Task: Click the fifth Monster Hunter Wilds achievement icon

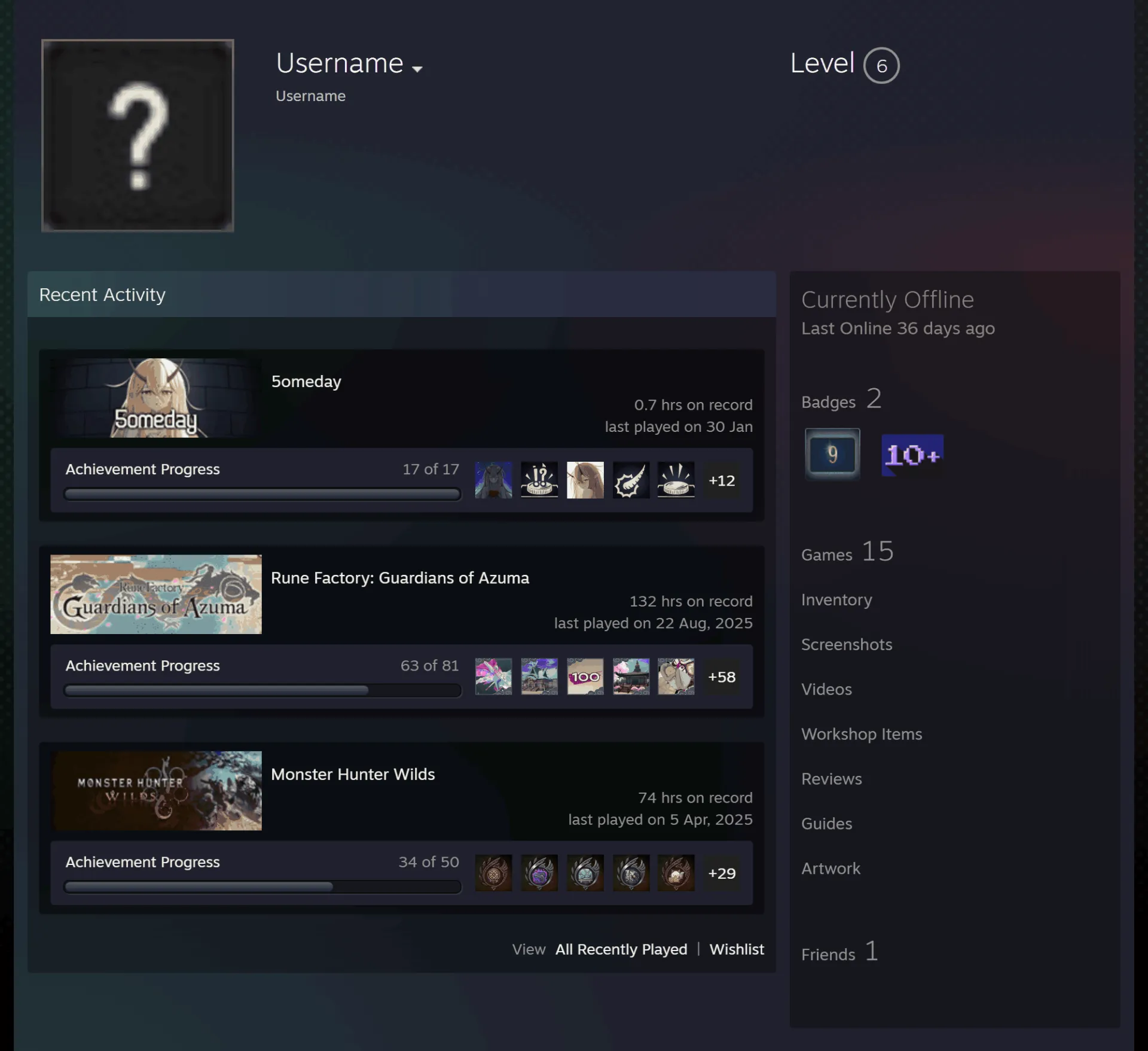Action: tap(676, 873)
